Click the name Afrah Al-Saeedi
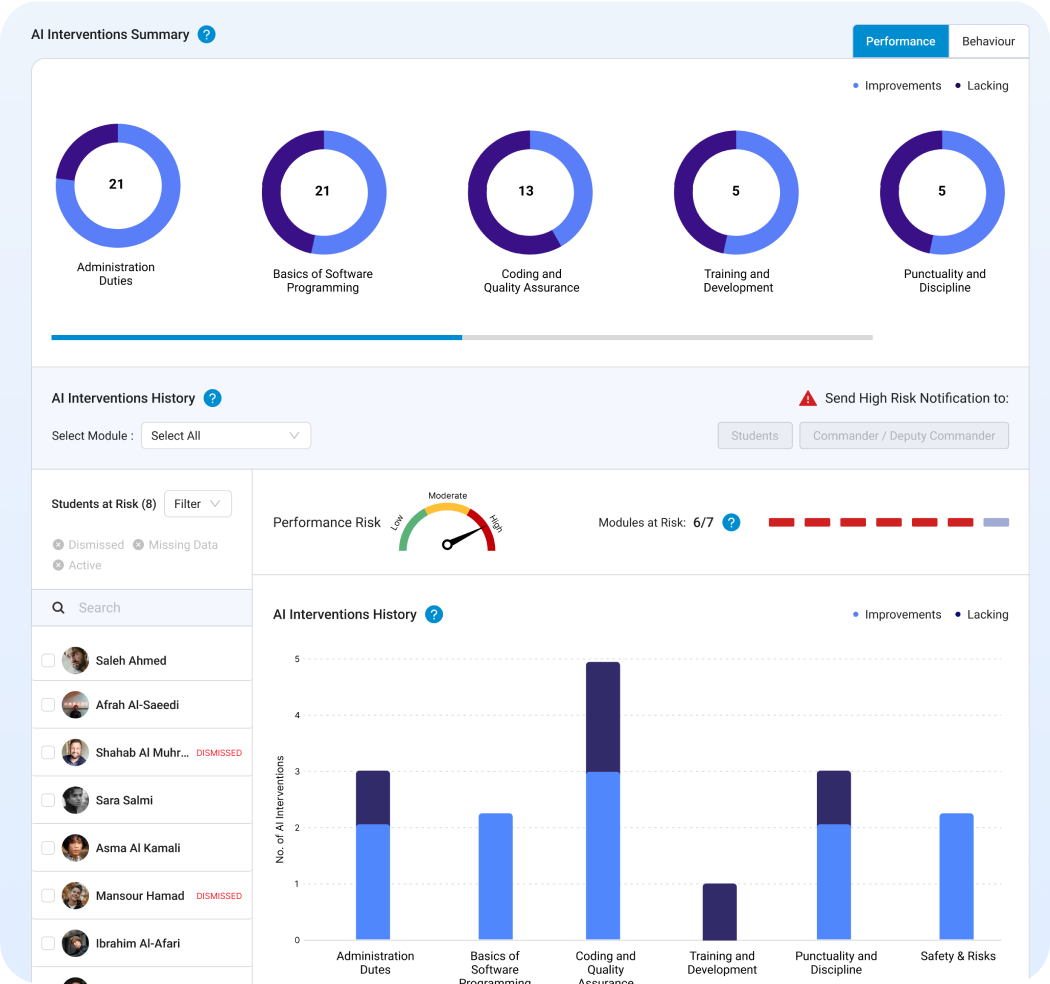Image resolution: width=1050 pixels, height=984 pixels. 137,705
